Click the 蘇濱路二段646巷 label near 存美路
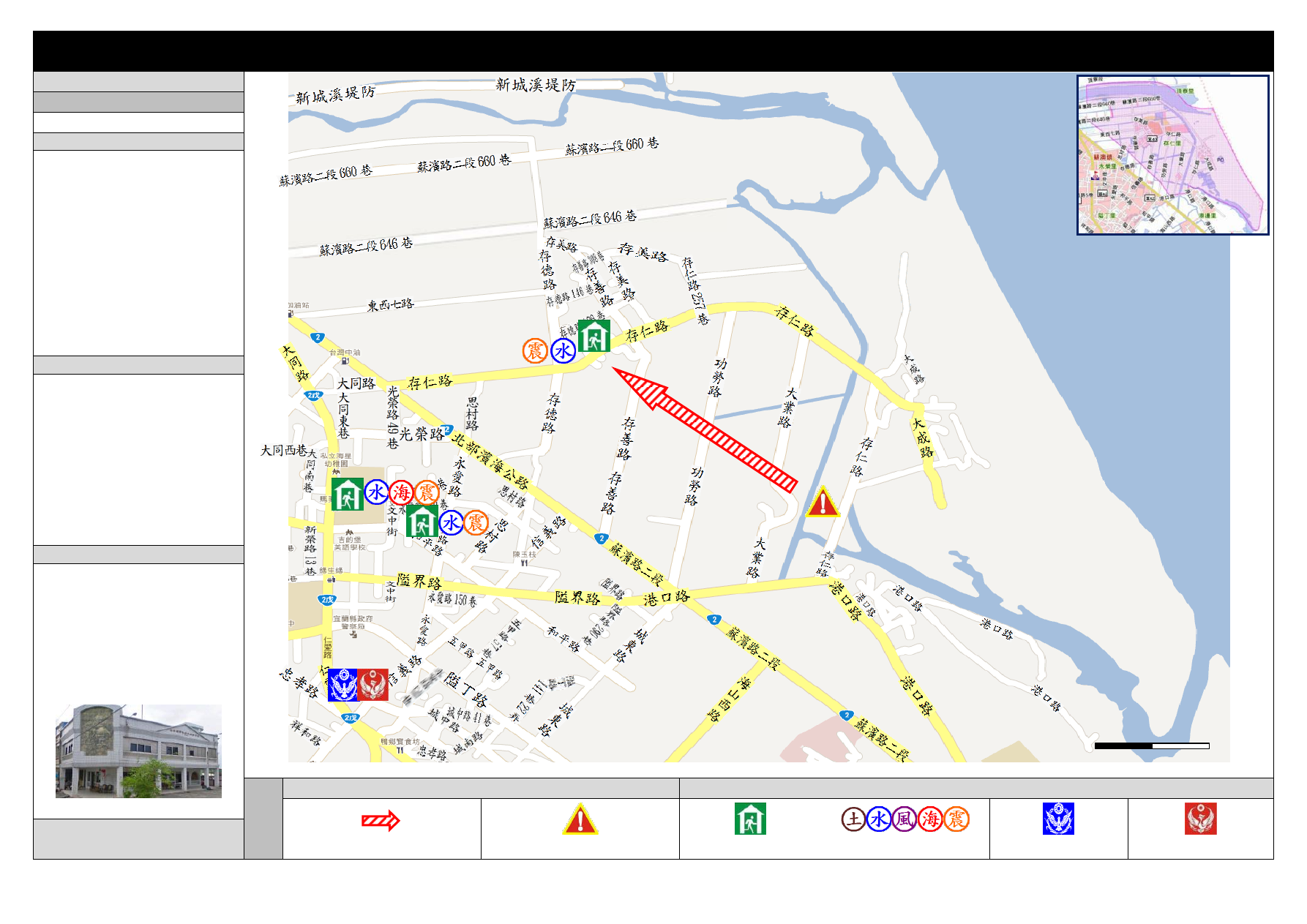 coord(590,219)
